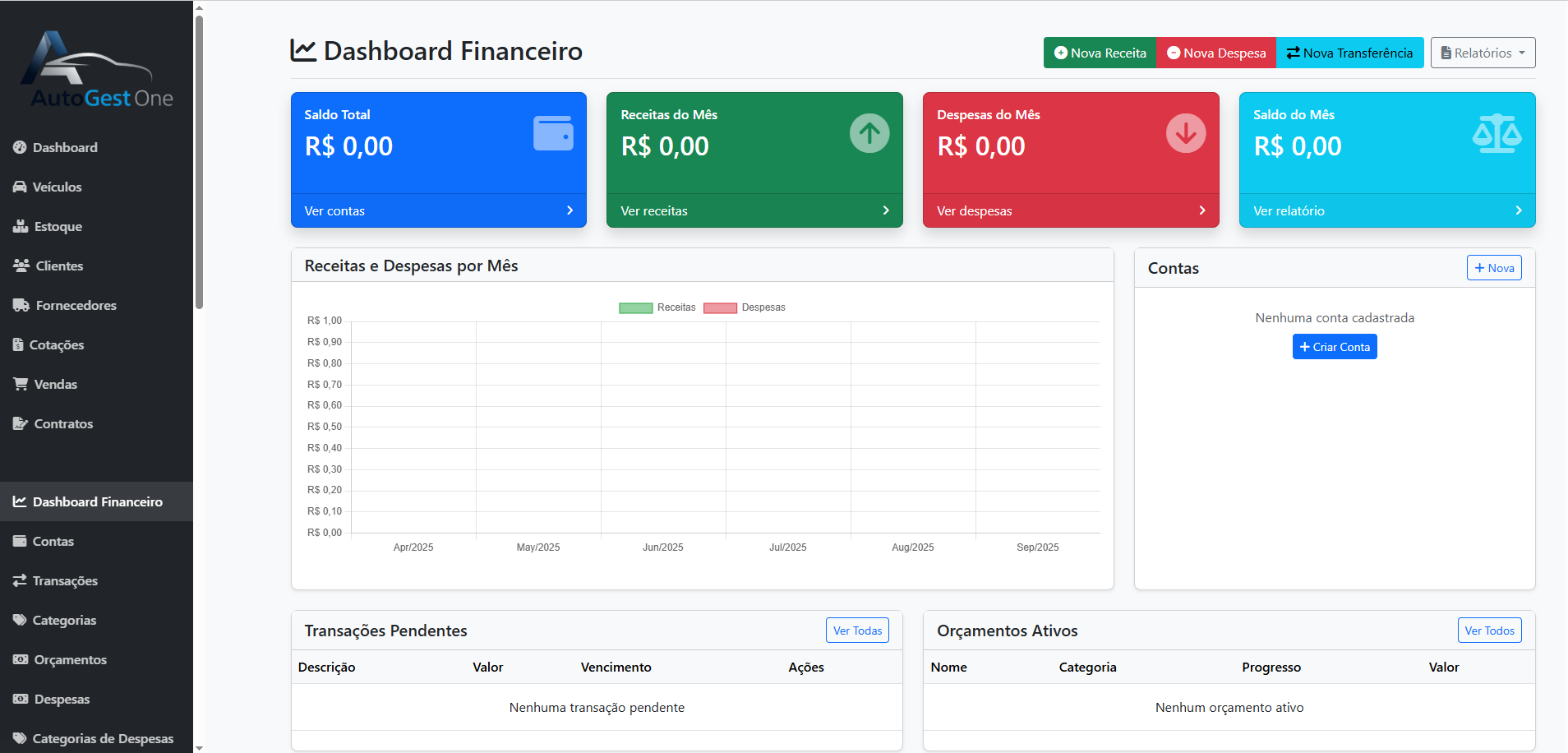Screen dimensions: 1568x753
Task: Click the balance scale icon in Saldo do Mês
Action: coord(1497,133)
